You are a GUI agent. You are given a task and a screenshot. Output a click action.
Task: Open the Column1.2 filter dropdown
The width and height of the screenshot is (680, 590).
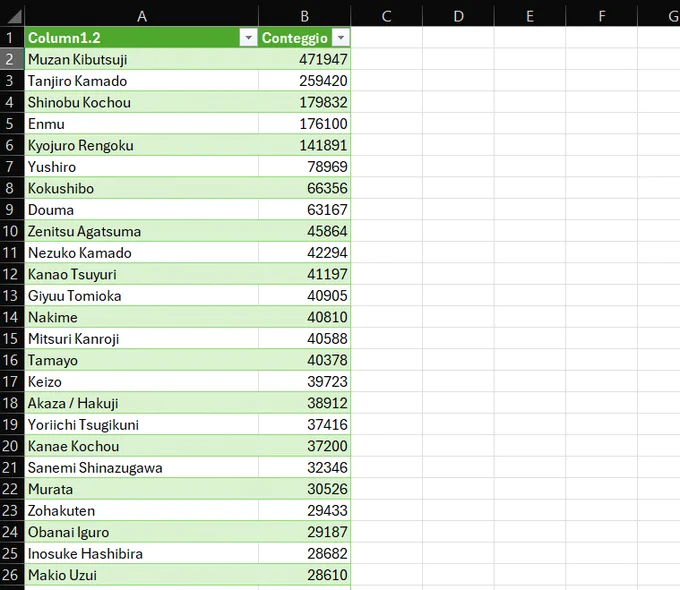[x=248, y=38]
